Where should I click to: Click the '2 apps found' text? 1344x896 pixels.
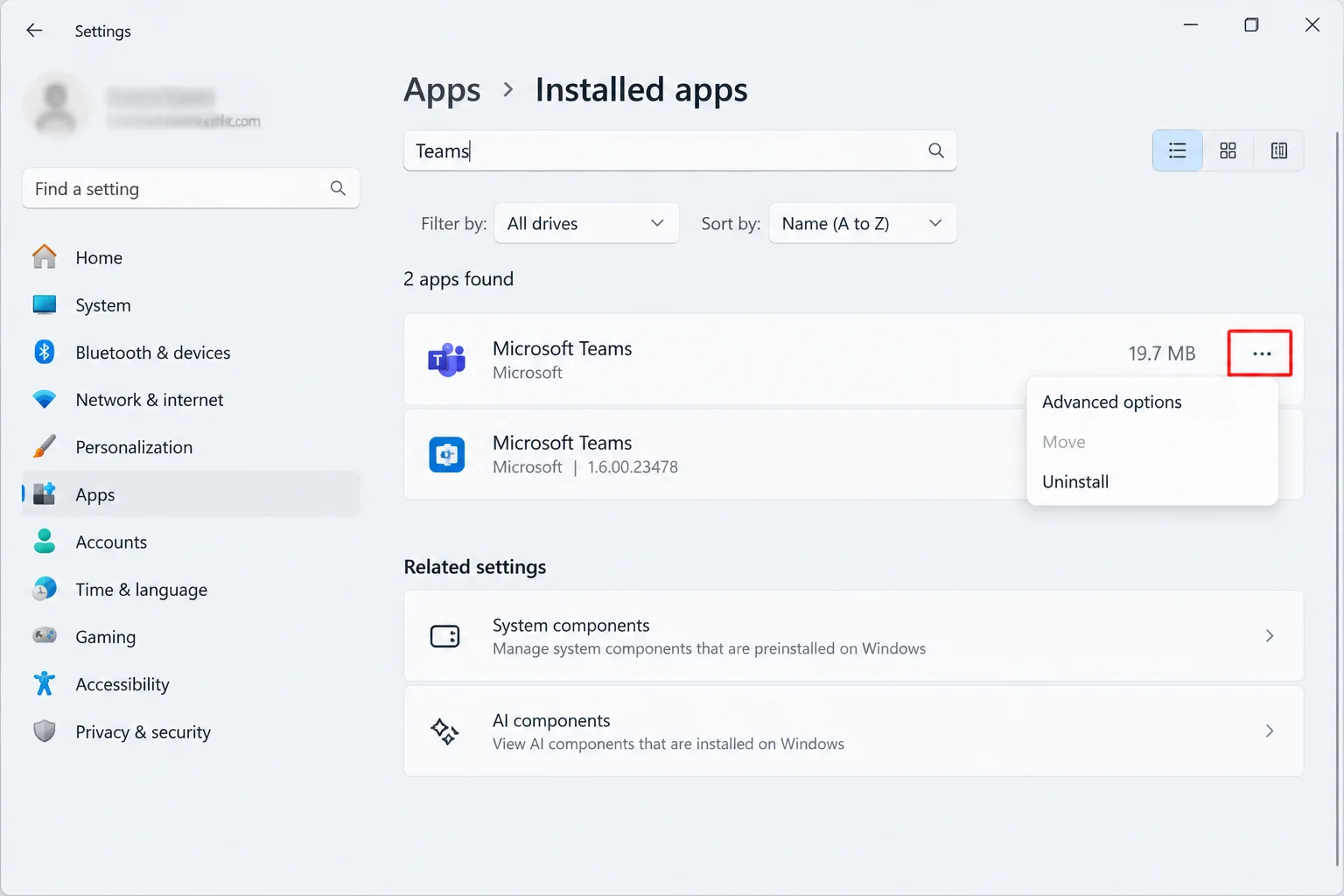pyautogui.click(x=458, y=279)
